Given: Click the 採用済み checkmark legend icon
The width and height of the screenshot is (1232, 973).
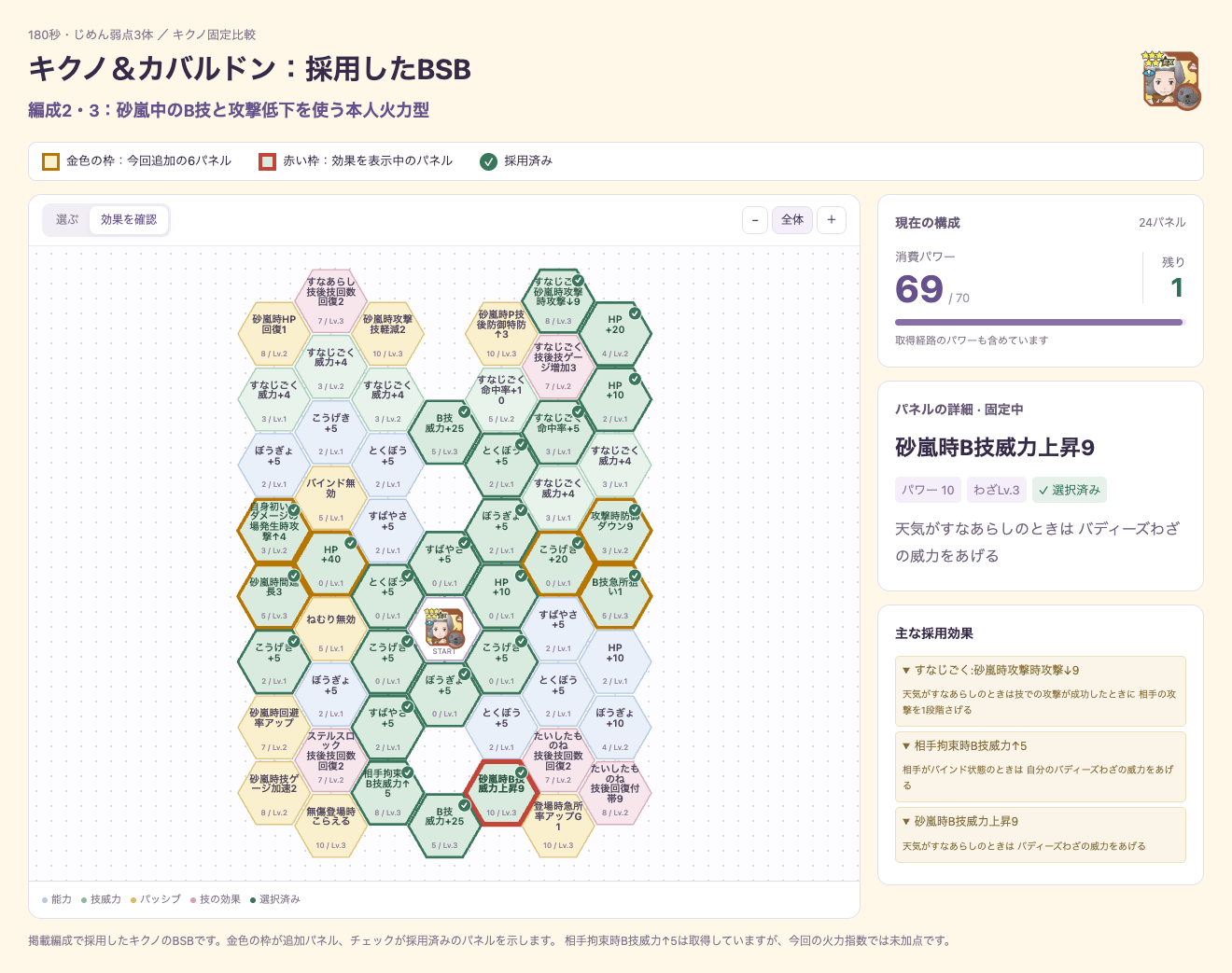Looking at the screenshot, I should click(x=488, y=161).
